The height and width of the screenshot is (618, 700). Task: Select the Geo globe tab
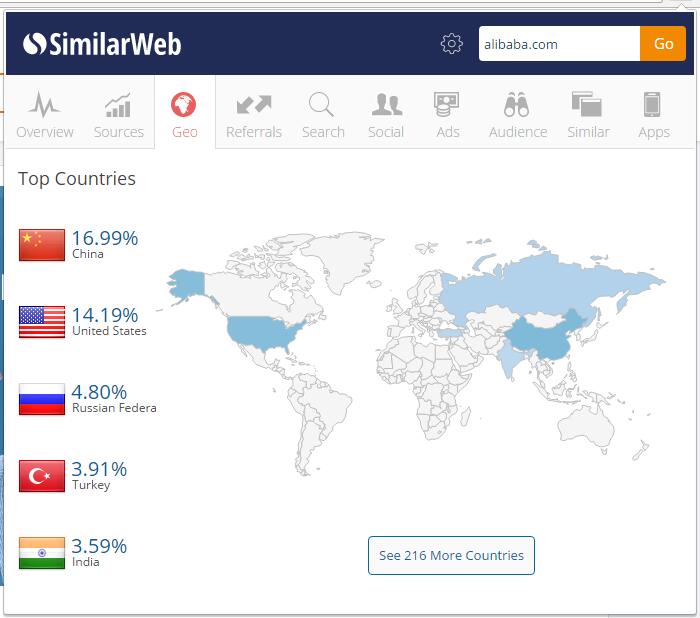[x=184, y=114]
